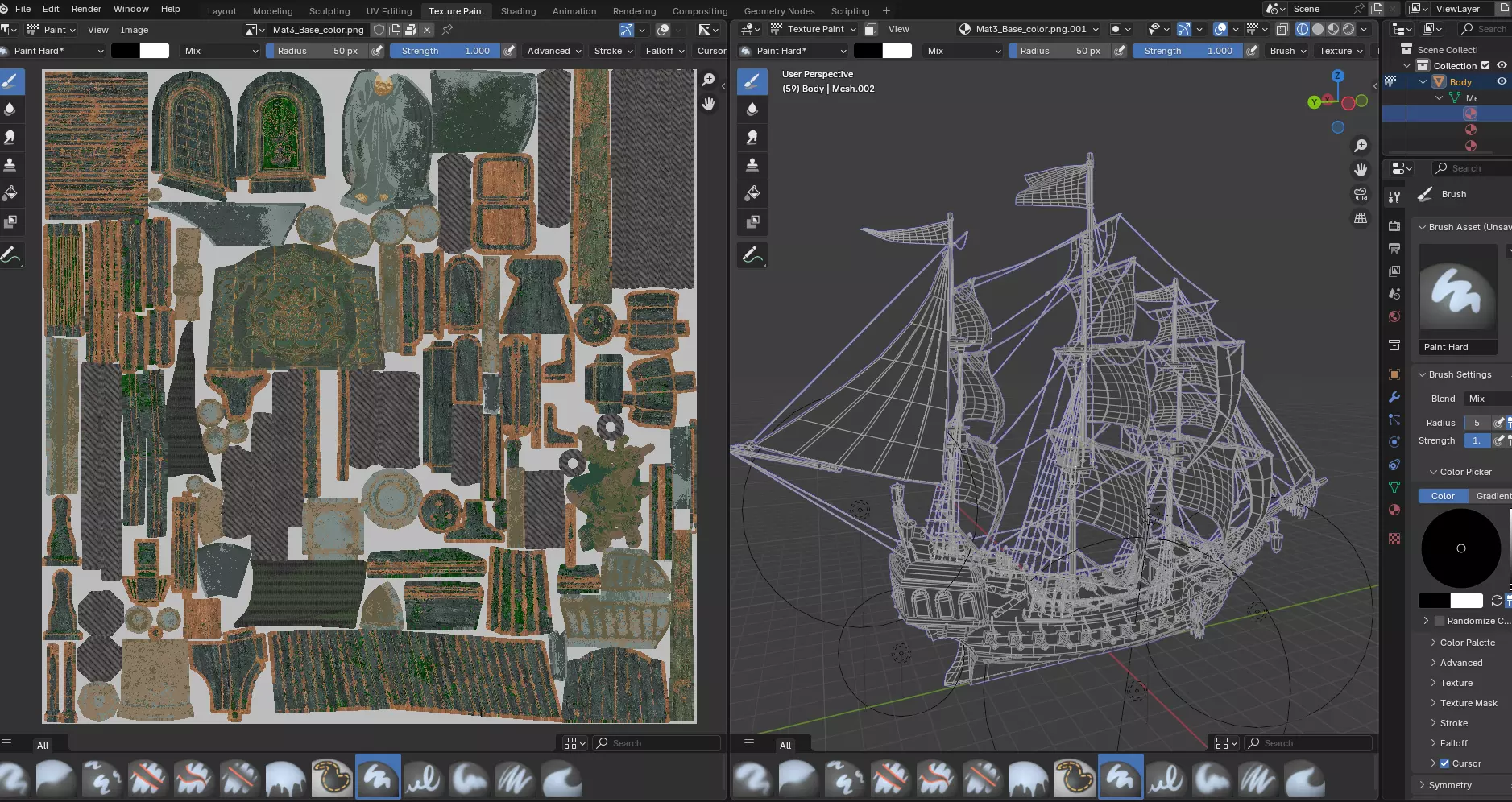
Task: Open Paint mode dropdown in image editor
Action: click(52, 30)
